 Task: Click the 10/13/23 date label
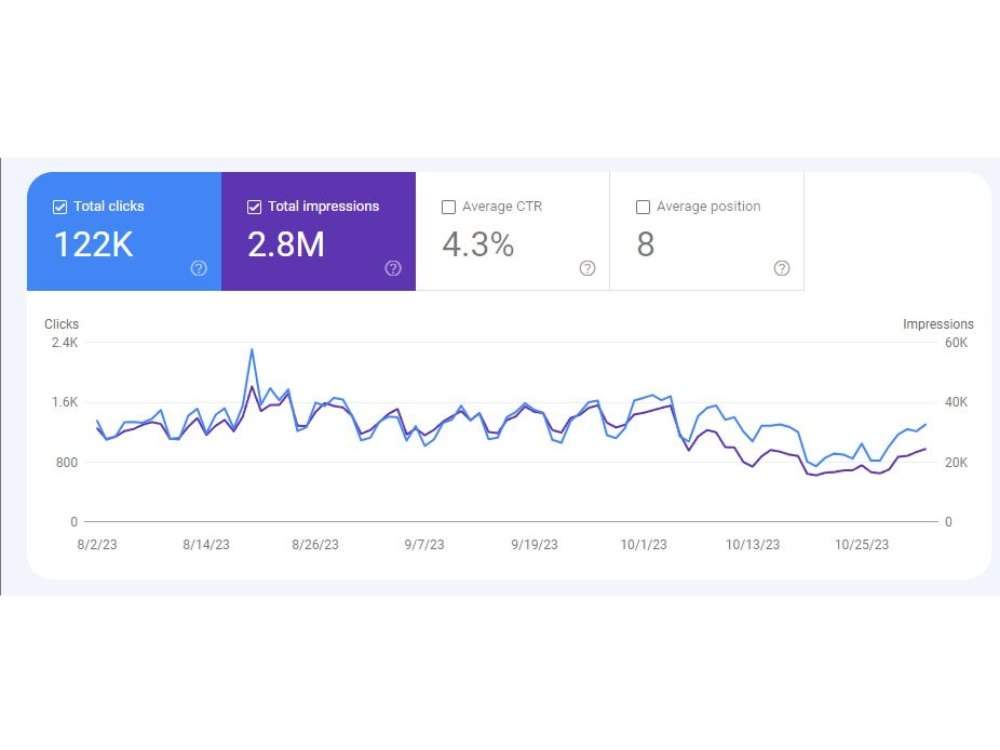753,545
